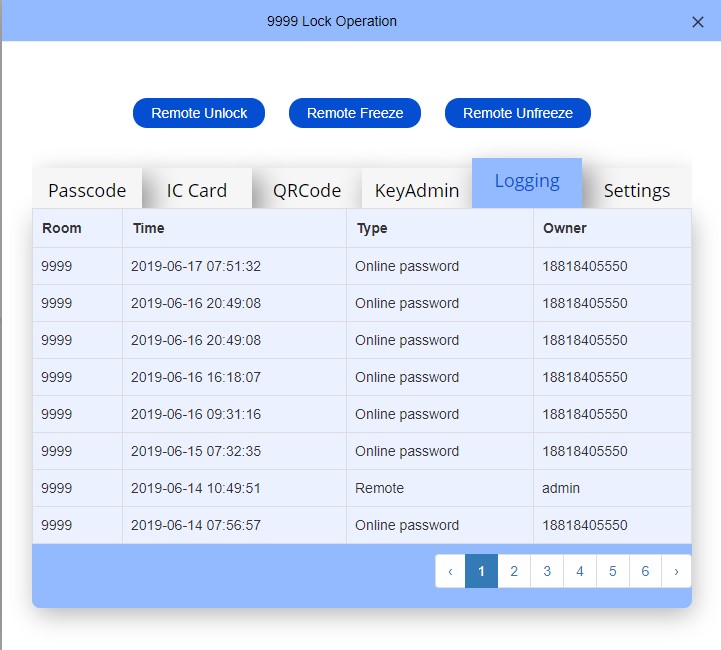Viewport: 721px width, 650px height.
Task: Go to next page arrow in pagination
Action: tap(677, 571)
